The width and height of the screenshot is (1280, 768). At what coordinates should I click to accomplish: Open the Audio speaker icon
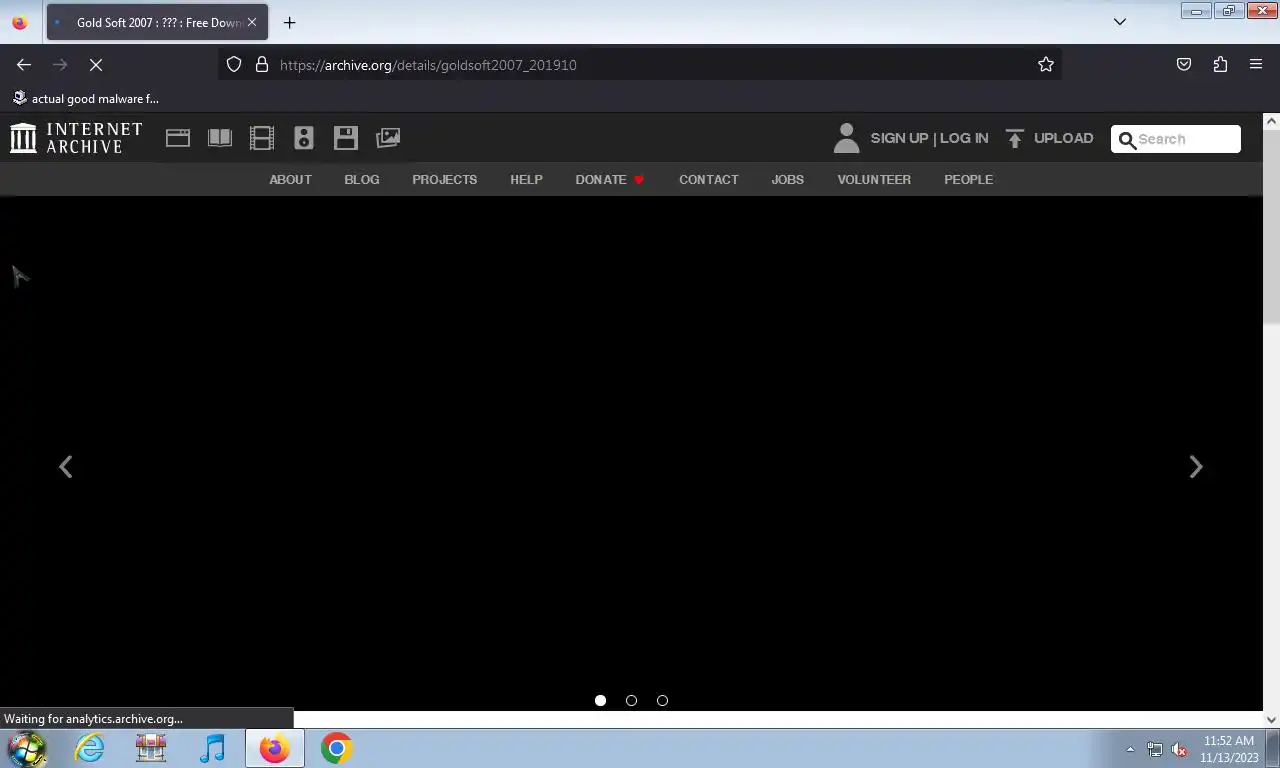tap(304, 138)
